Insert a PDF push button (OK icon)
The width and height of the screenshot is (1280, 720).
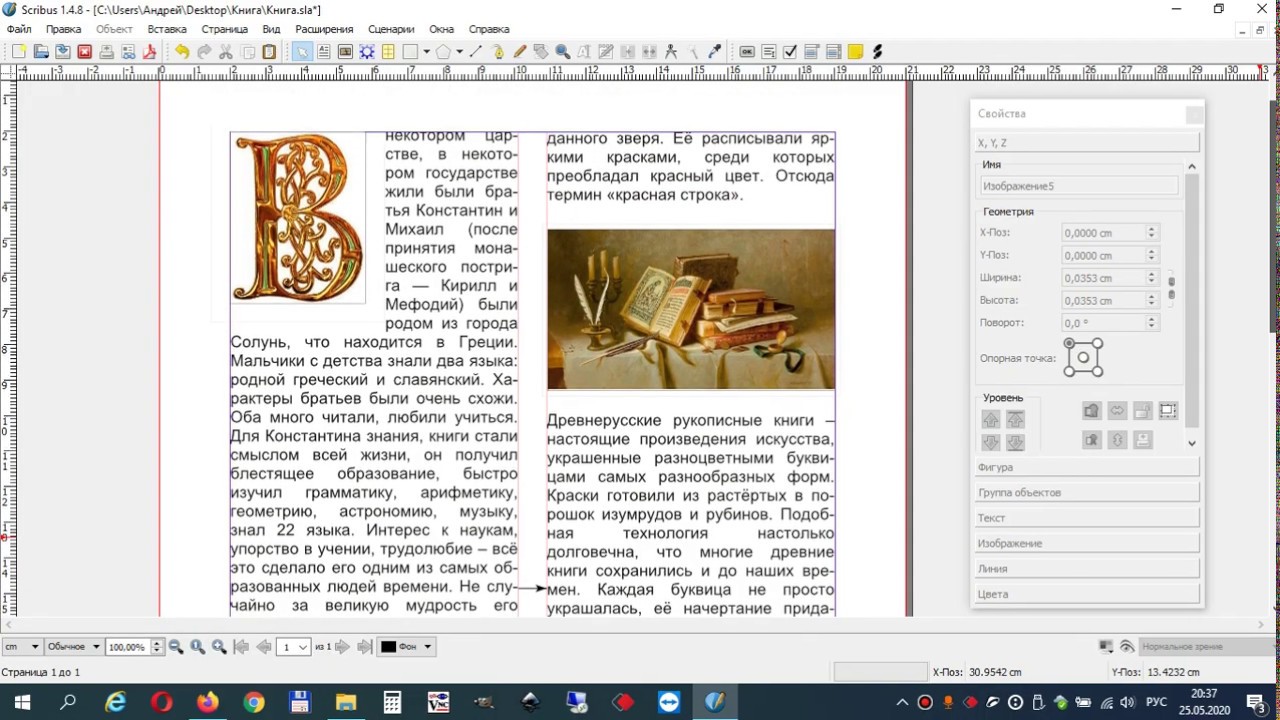click(747, 52)
